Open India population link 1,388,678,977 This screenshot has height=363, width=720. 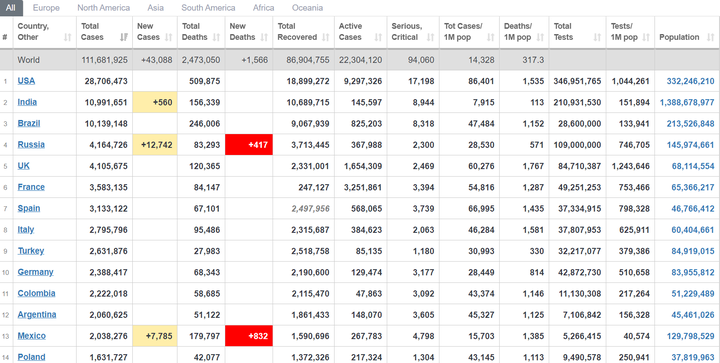[687, 102]
